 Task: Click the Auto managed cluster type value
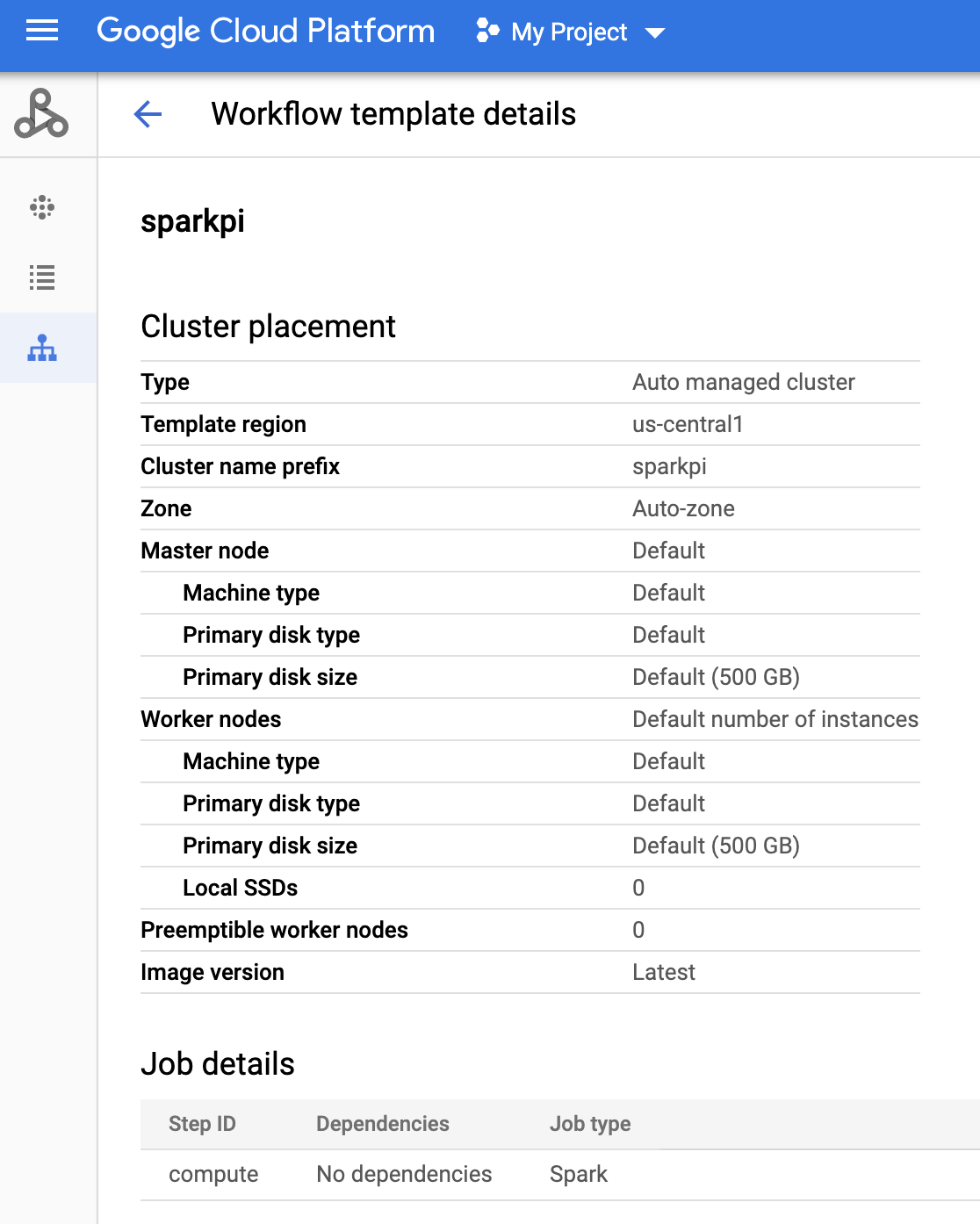[743, 382]
